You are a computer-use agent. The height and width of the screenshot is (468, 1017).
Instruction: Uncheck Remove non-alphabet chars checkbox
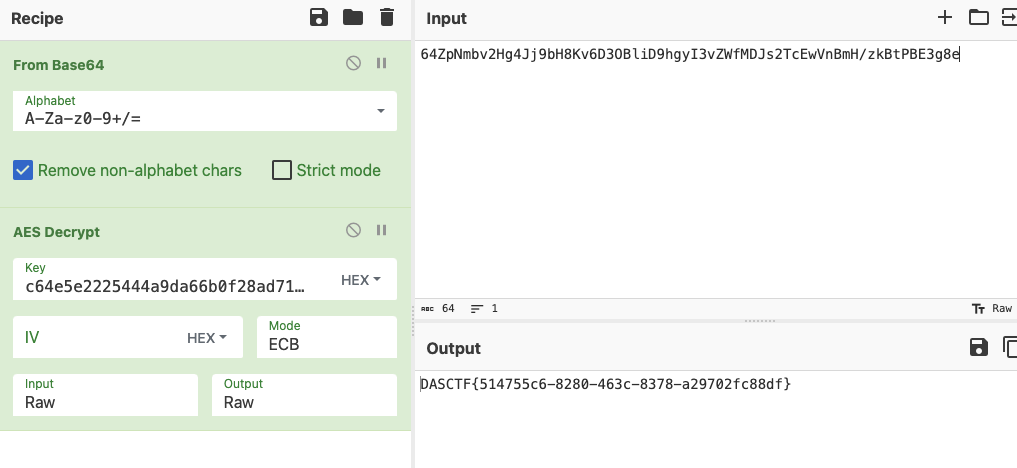(24, 170)
